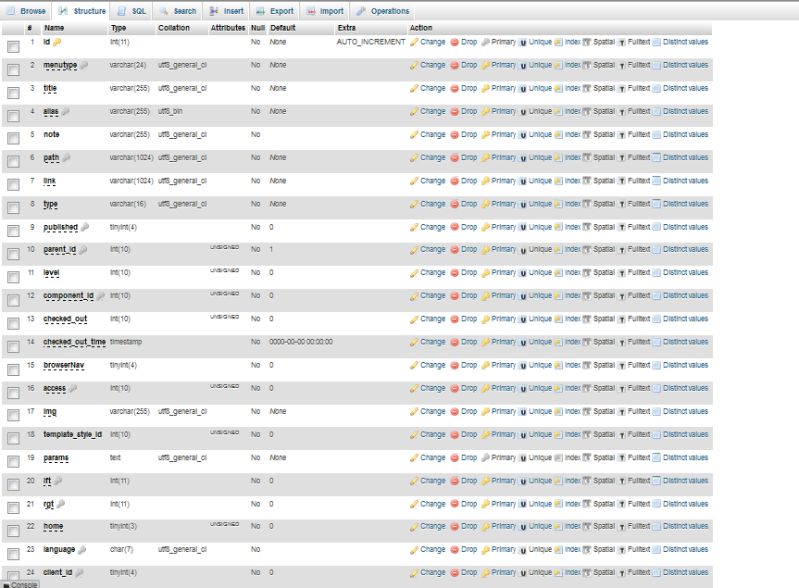Click the Primary key icon for lft

tap(486, 480)
